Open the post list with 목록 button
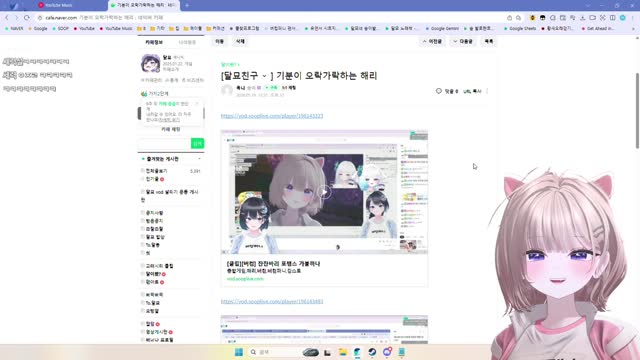This screenshot has height=360, width=640. [x=489, y=41]
